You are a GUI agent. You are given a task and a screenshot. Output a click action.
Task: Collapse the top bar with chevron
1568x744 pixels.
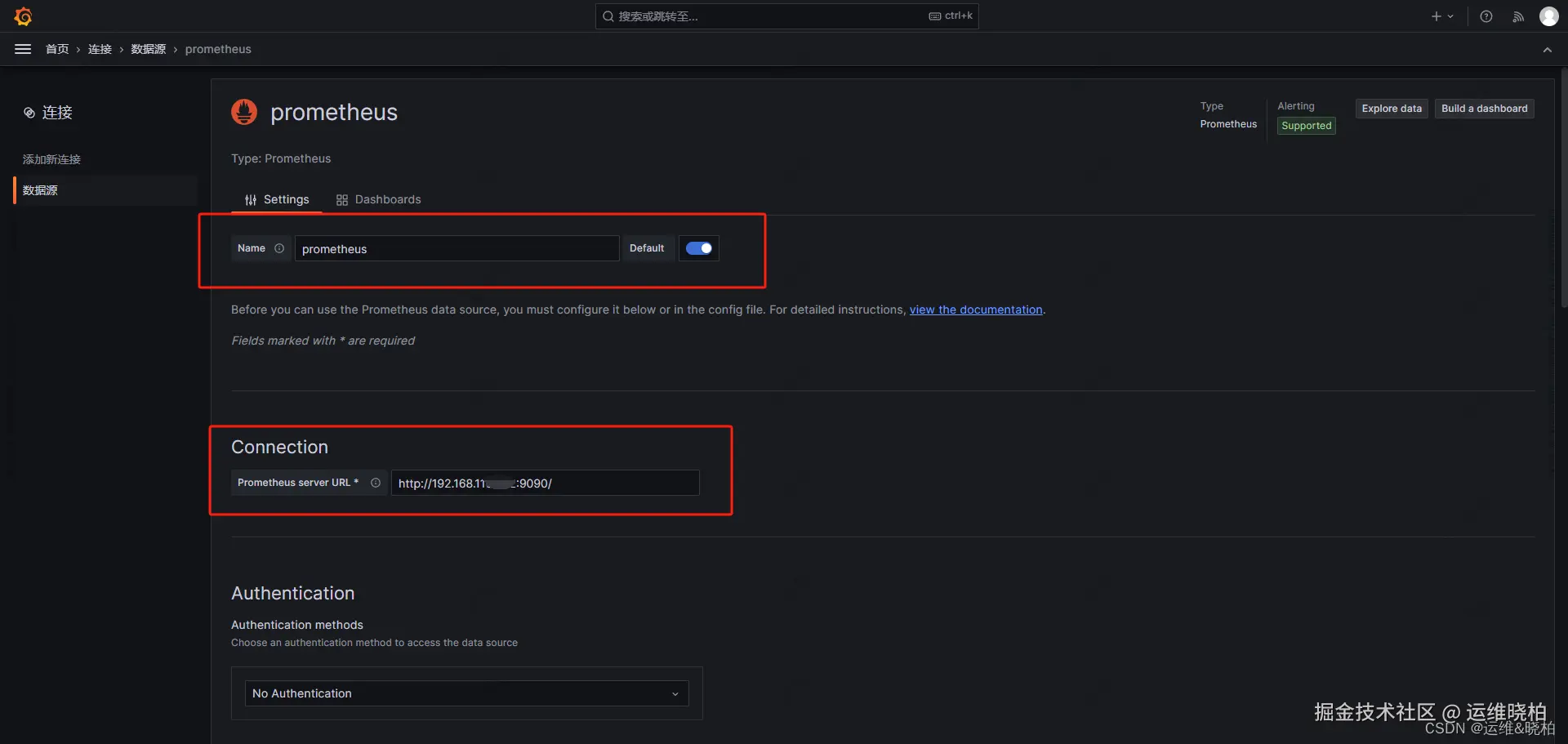coord(1548,50)
